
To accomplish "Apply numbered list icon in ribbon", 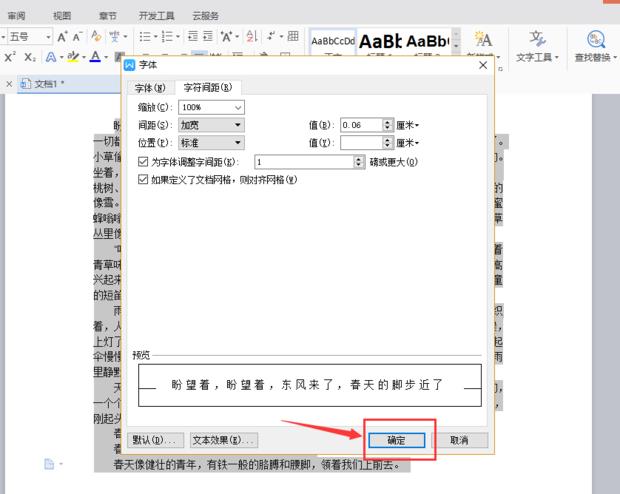I will tap(167, 37).
